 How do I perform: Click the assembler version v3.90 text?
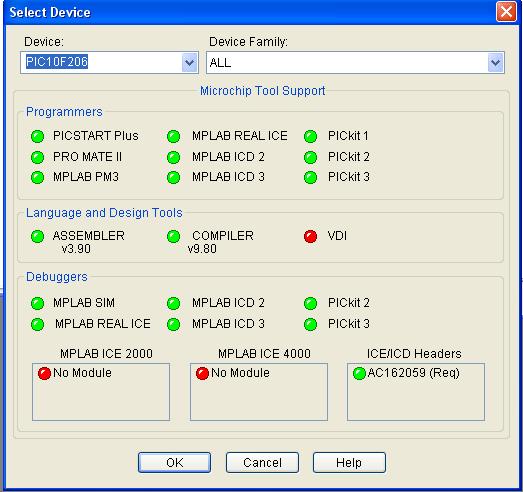(76, 249)
